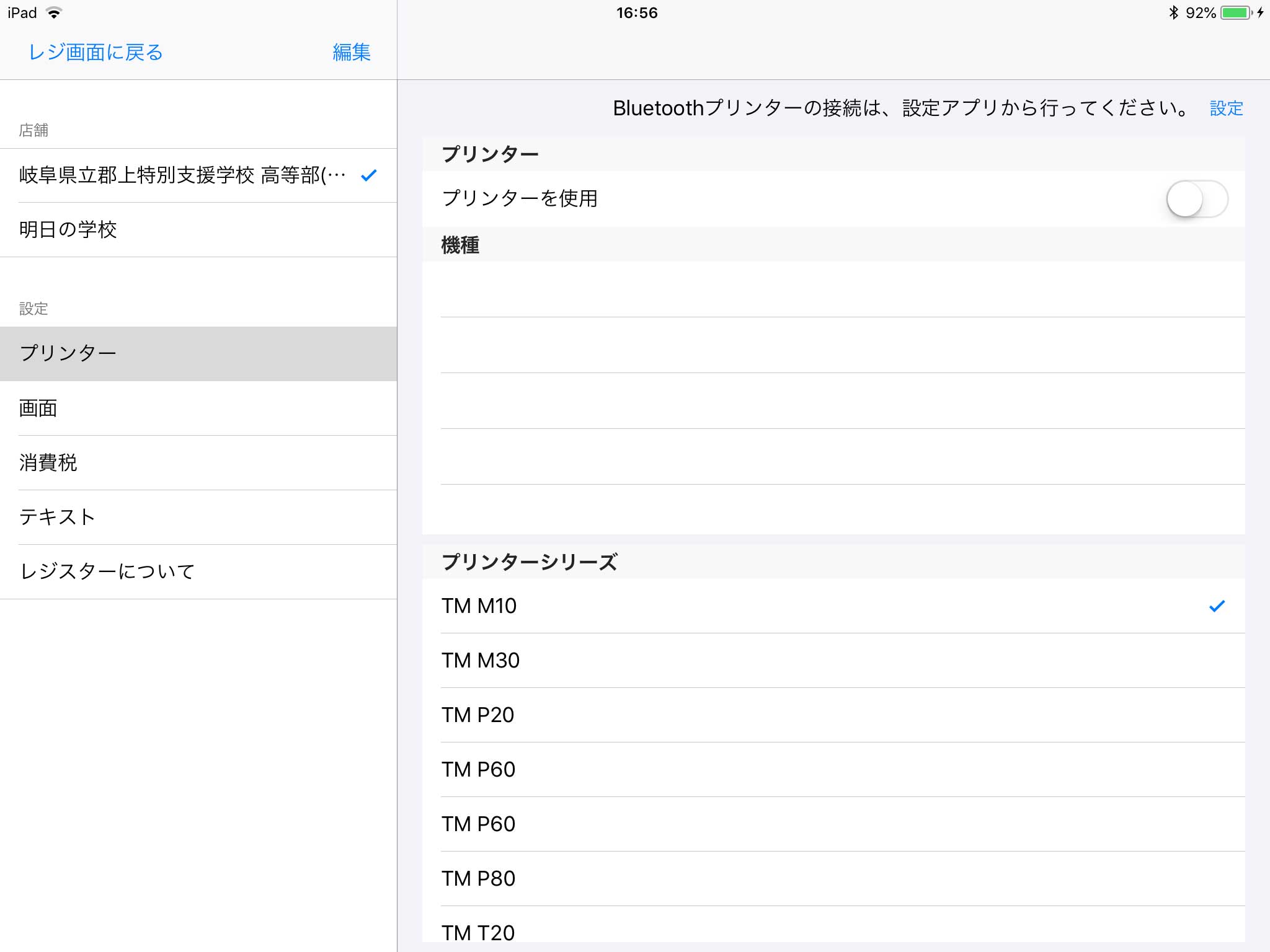The width and height of the screenshot is (1270, 952).
Task: Open the 消費税 settings item
Action: point(198,463)
